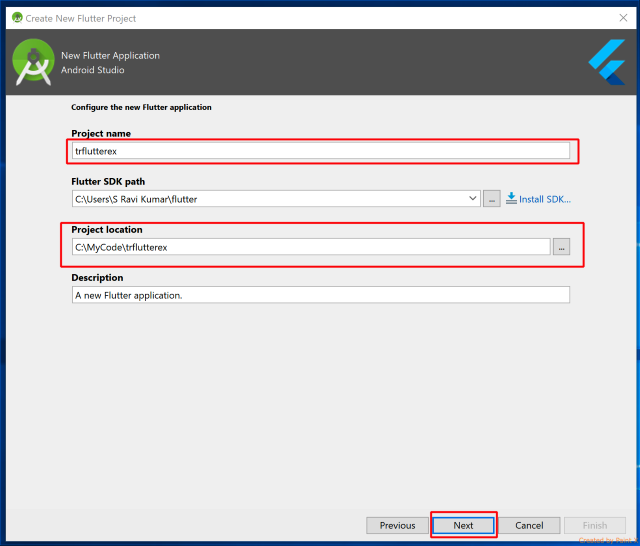Open the browse button for Flutter SDK path
This screenshot has width=640, height=546.
point(491,199)
